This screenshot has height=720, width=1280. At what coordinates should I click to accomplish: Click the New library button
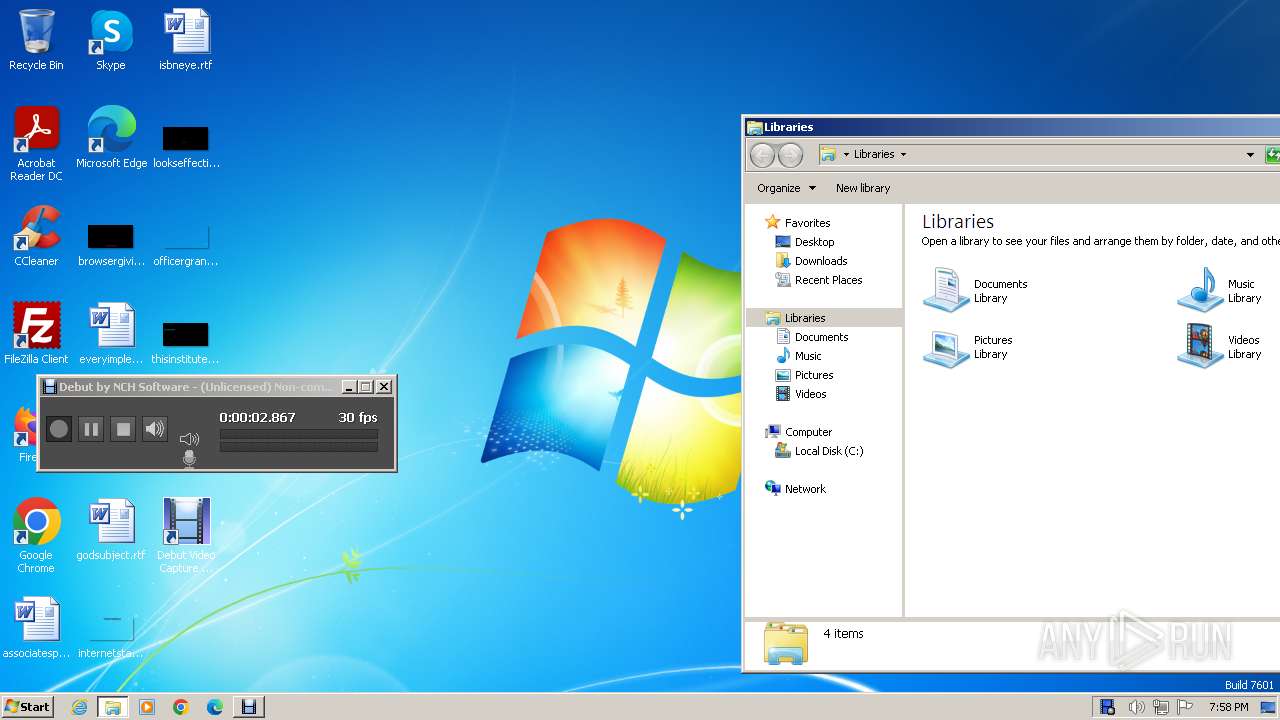(863, 188)
